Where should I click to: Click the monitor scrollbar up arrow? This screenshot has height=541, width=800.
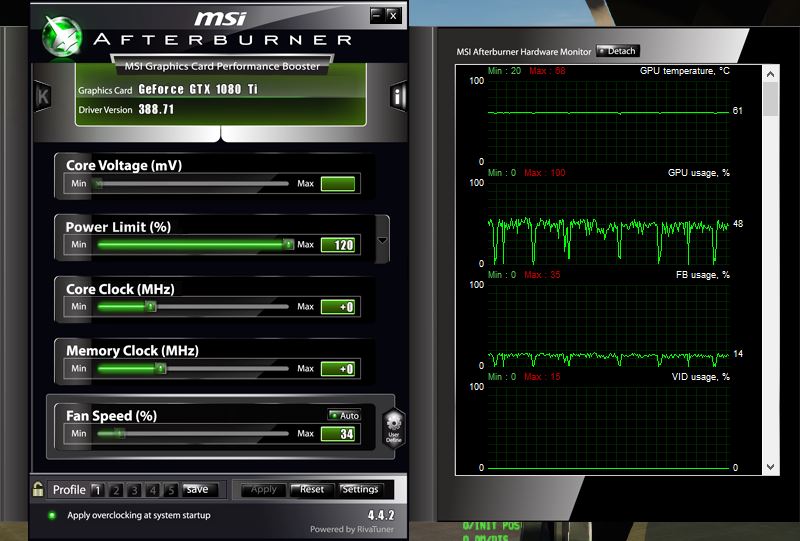[770, 74]
